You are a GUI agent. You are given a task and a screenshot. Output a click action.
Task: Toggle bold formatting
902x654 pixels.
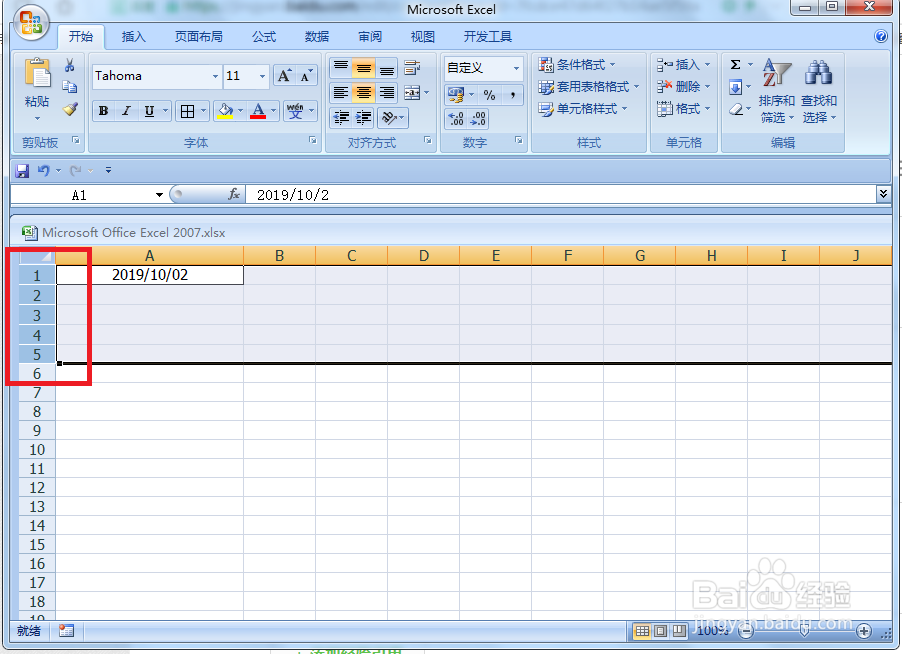pyautogui.click(x=104, y=111)
